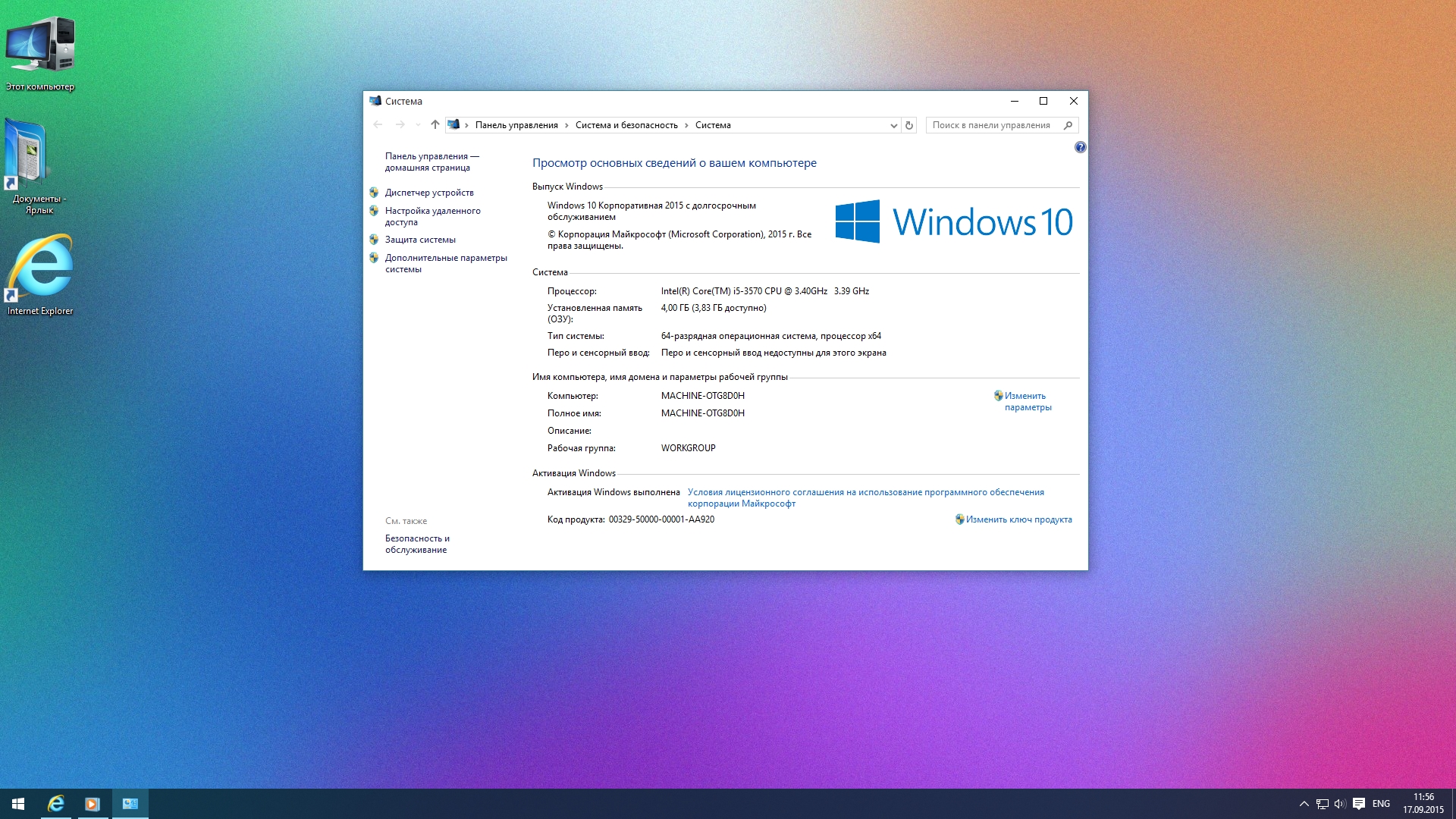Open the media player taskbar icon
Screen dimensions: 1456x819
pos(93,804)
